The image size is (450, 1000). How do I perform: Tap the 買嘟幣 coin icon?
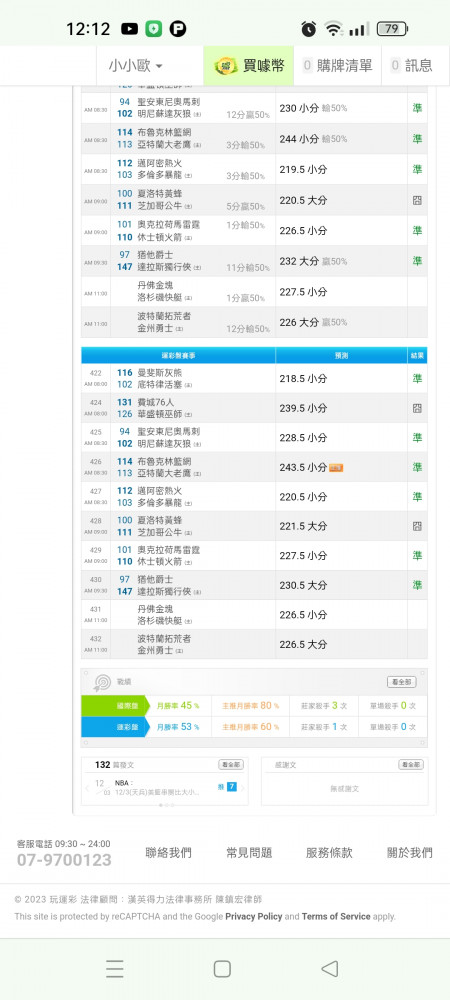(226, 66)
